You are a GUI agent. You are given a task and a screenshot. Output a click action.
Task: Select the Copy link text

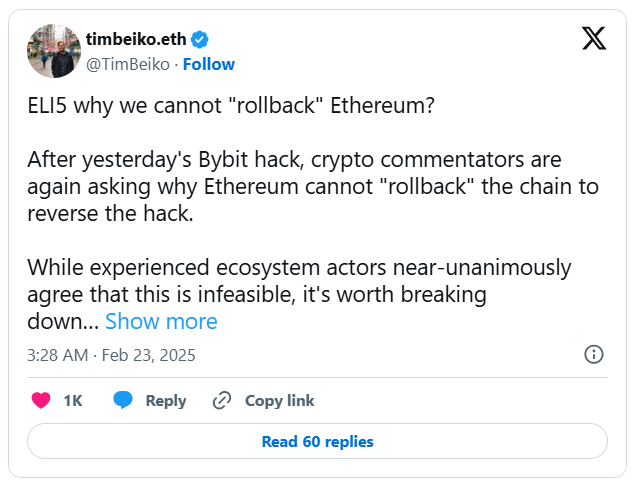(x=279, y=401)
